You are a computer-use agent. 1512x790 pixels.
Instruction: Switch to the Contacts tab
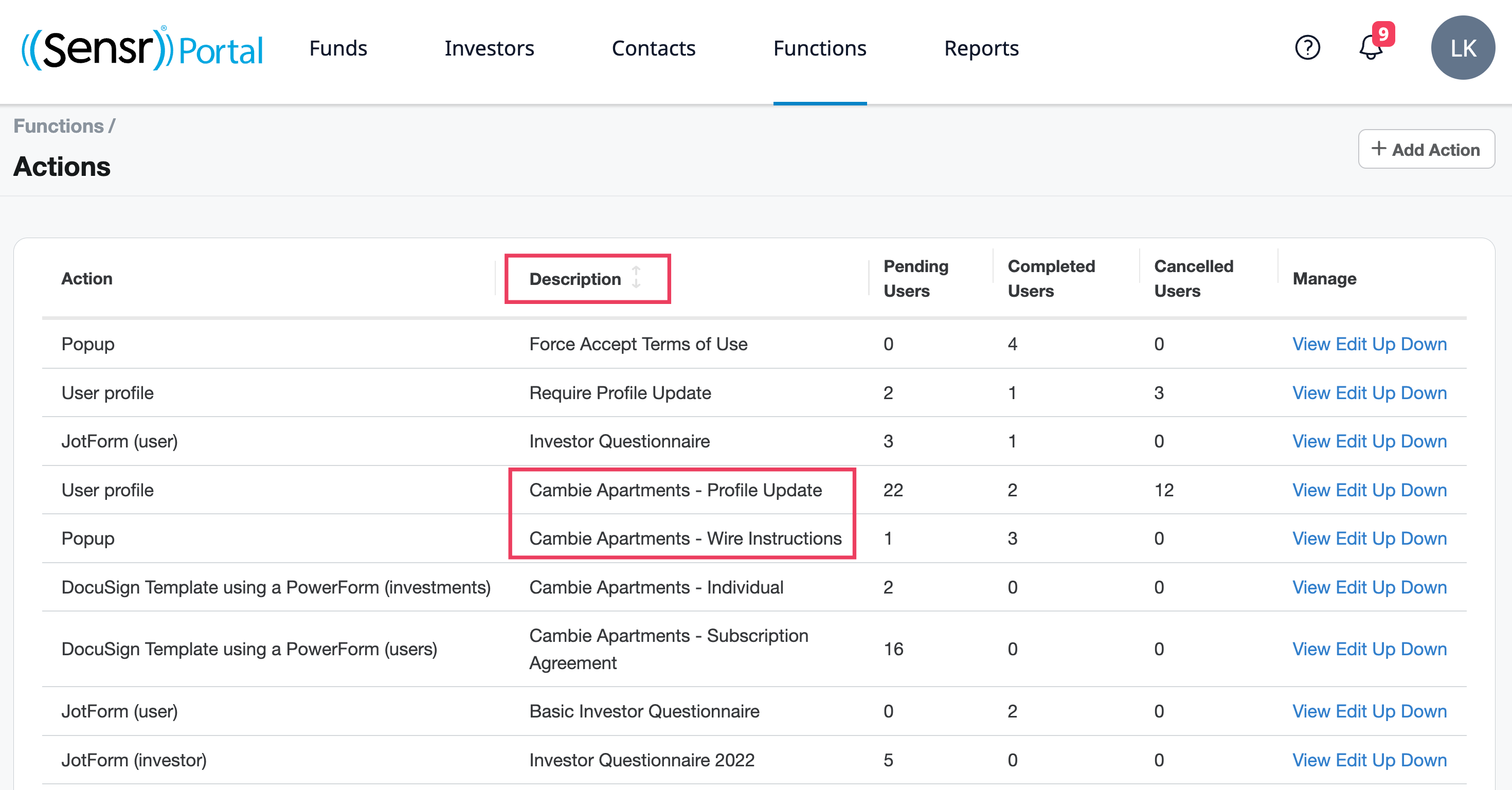[x=653, y=48]
